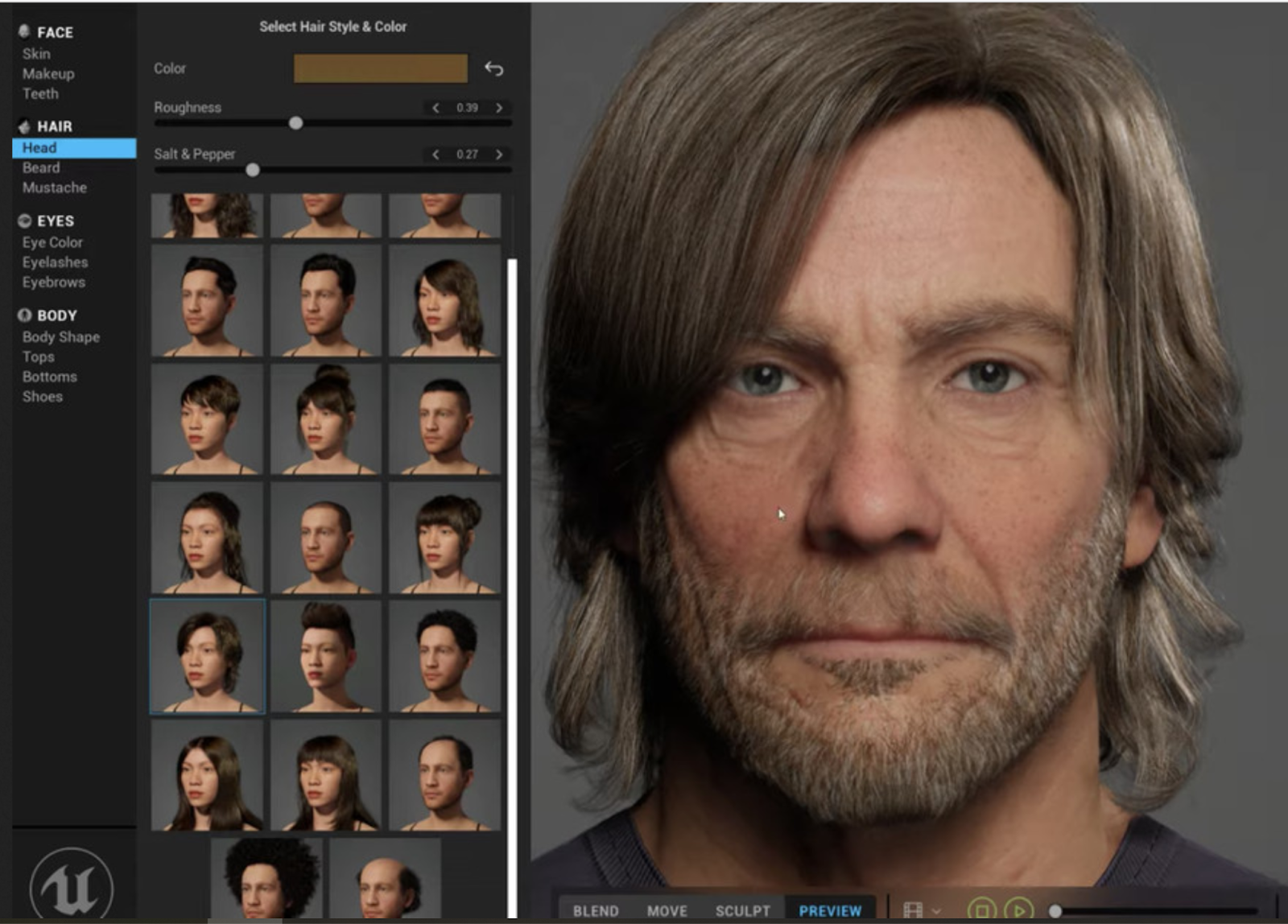Choose the afro hairstyle thumbnail
The height and width of the screenshot is (924, 1288).
pyautogui.click(x=266, y=877)
